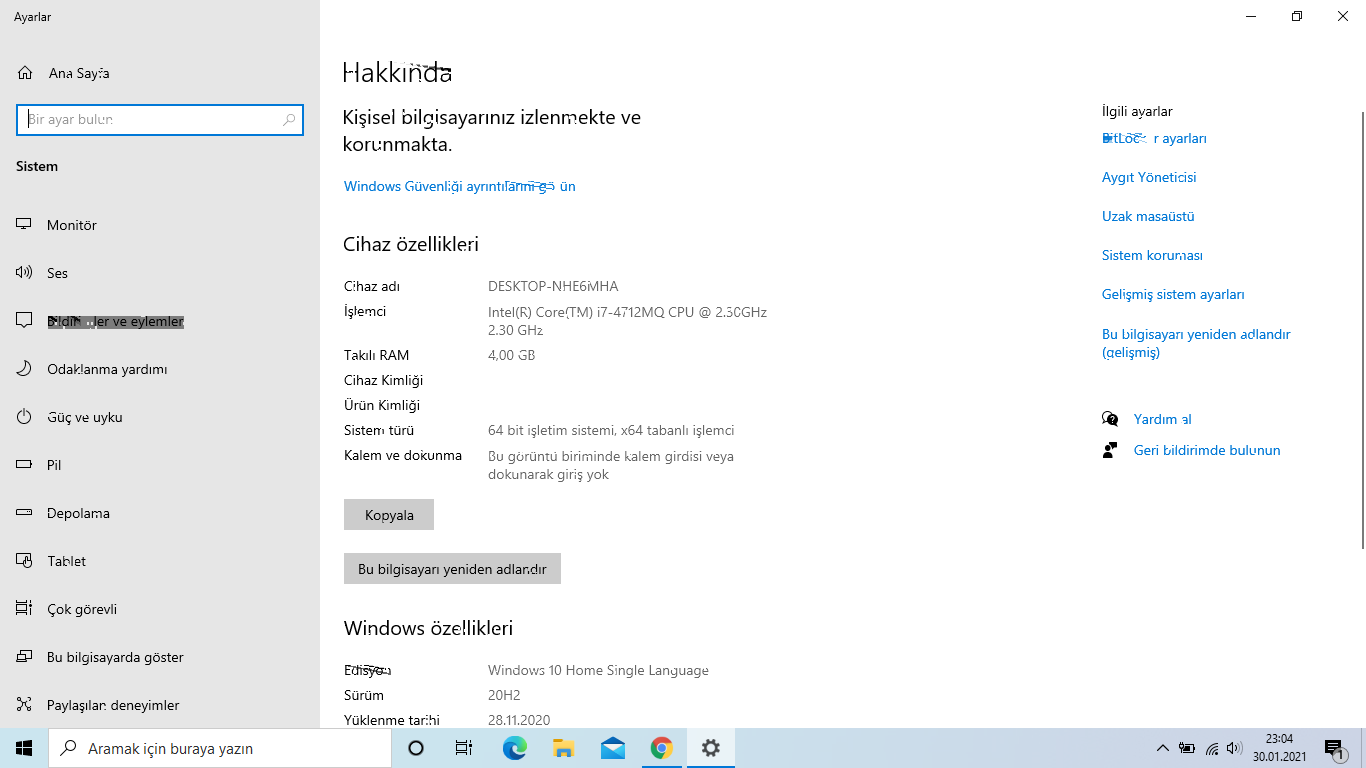
Task: Open the Wi-Fi network flyout in the tray
Action: (1212, 748)
